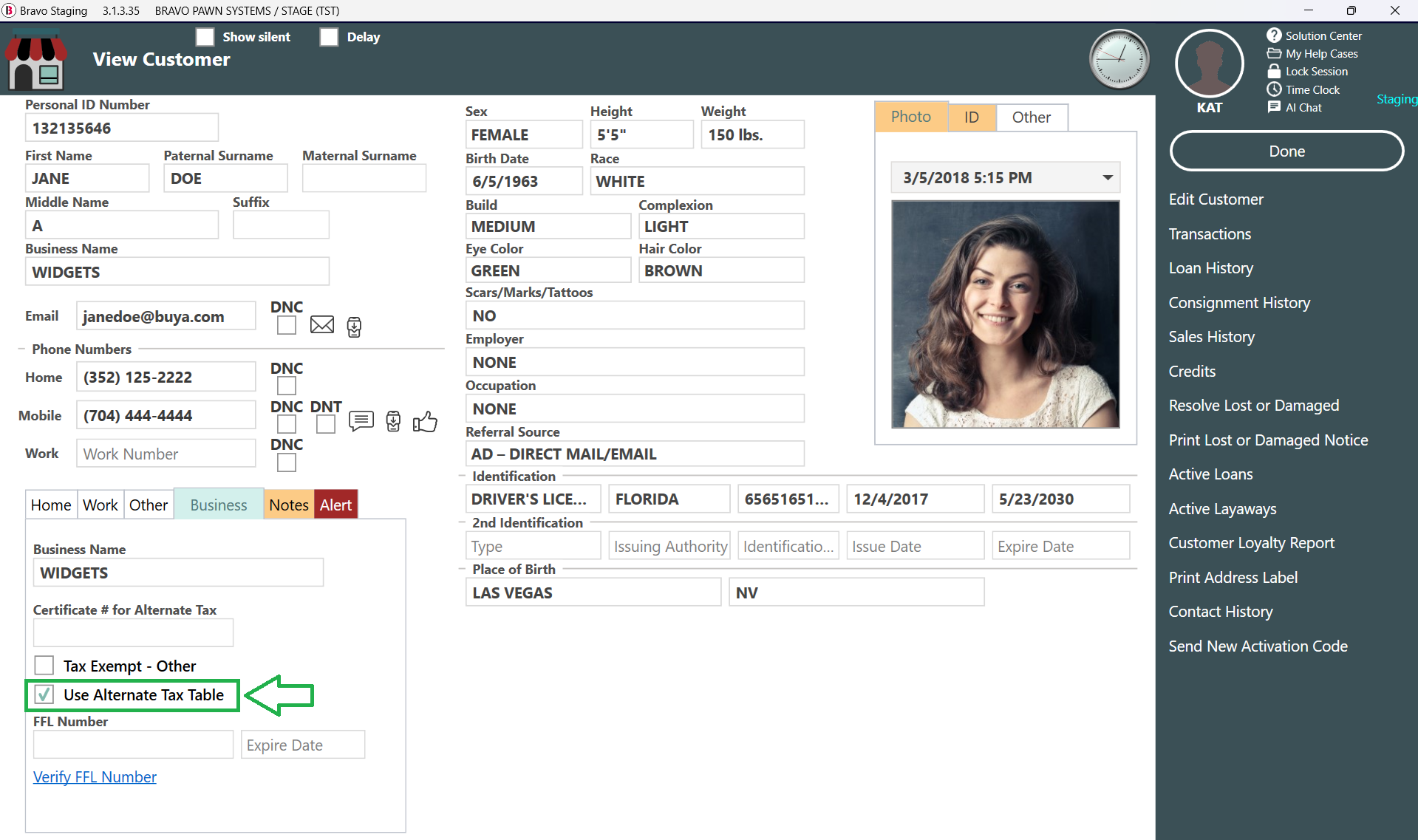Click the pawn shop home icon
Viewport: 1418px width, 840px height.
[35, 61]
